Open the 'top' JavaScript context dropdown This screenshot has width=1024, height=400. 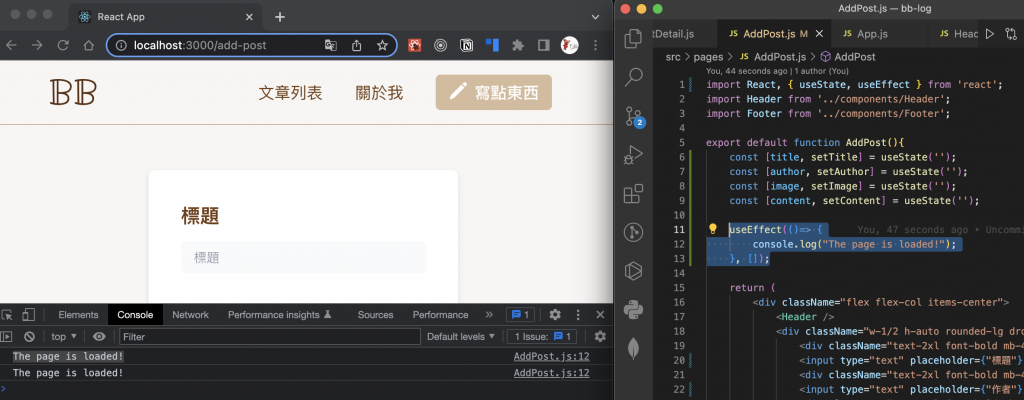click(x=64, y=337)
